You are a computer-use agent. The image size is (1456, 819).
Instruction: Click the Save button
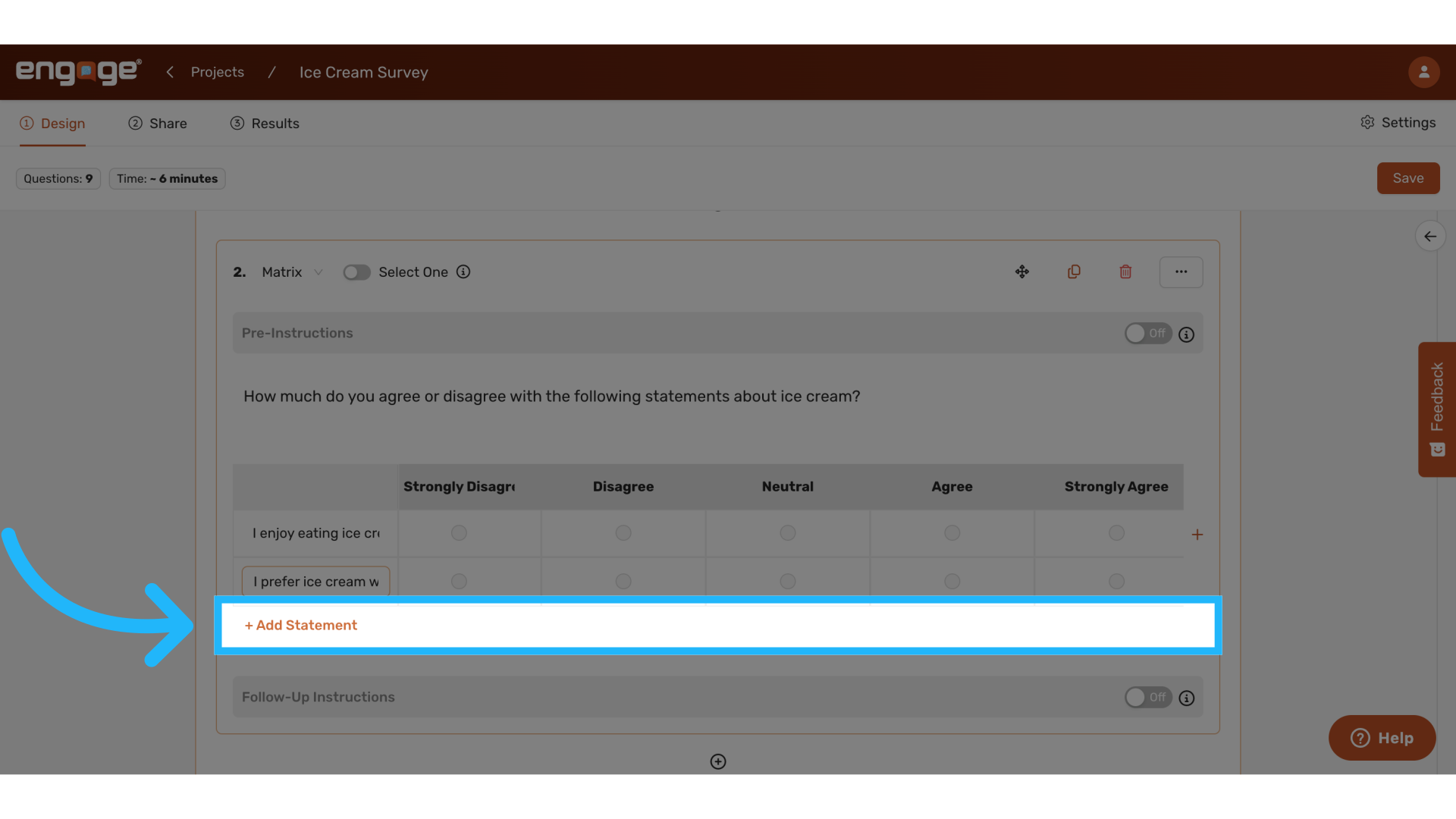pos(1408,178)
